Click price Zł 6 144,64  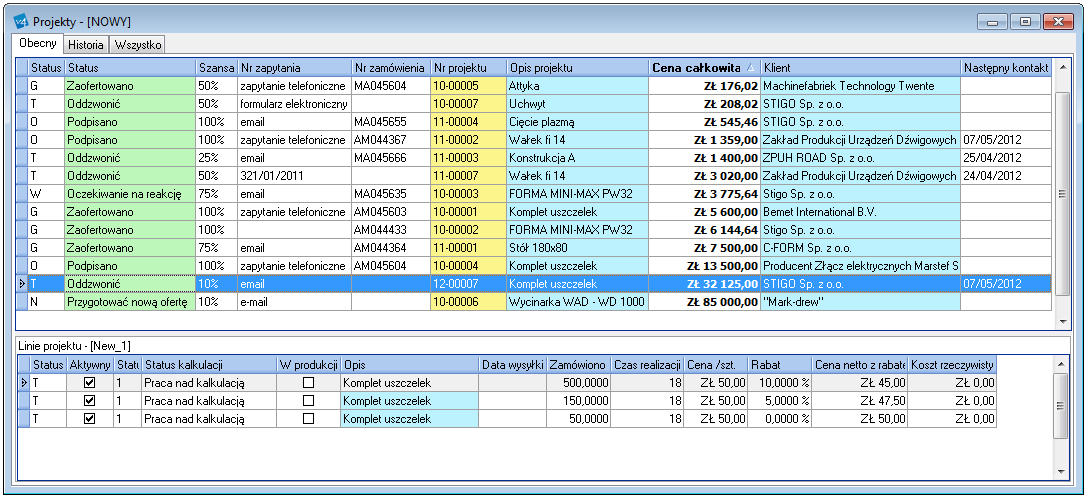click(x=704, y=230)
